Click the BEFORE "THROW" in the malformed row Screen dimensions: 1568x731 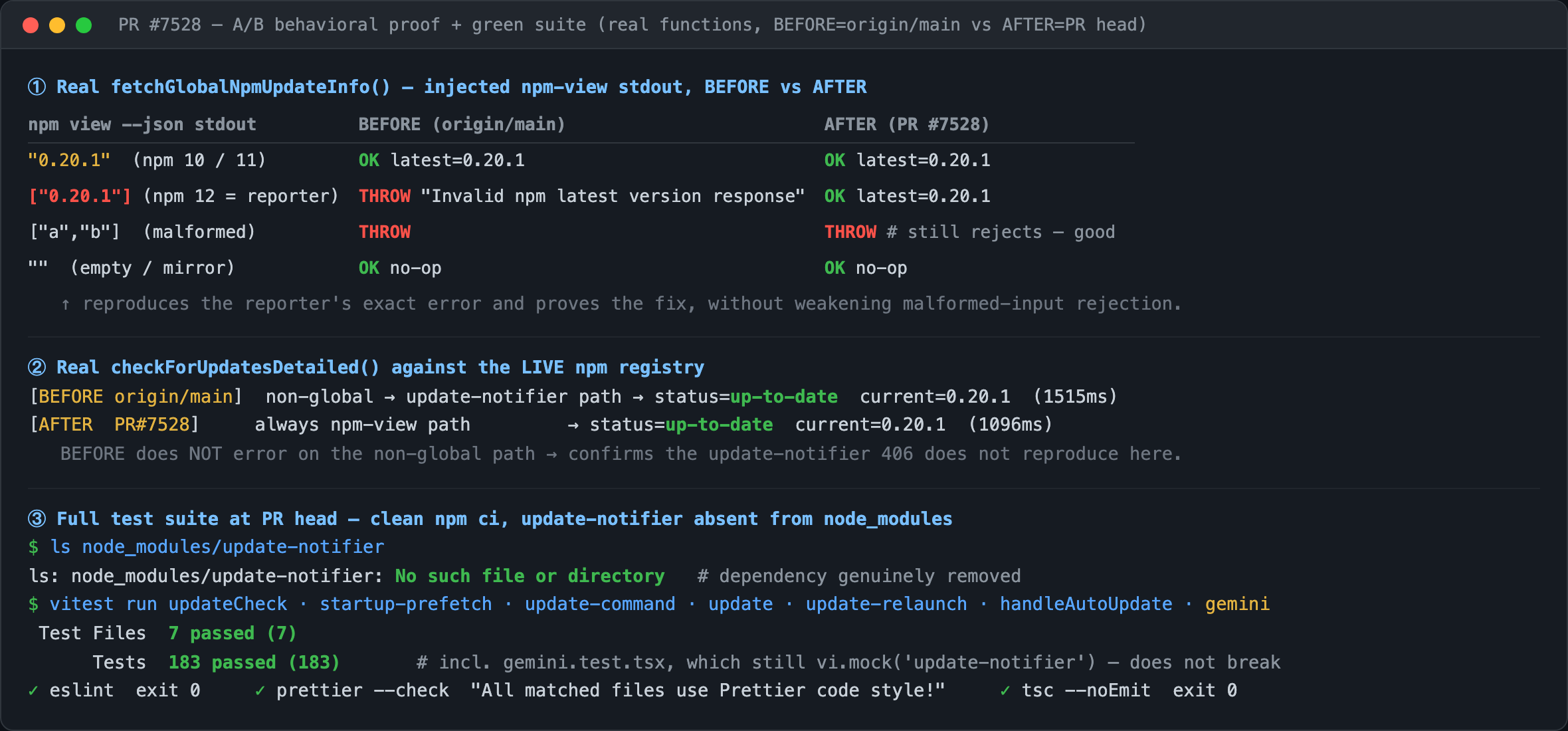point(385,232)
